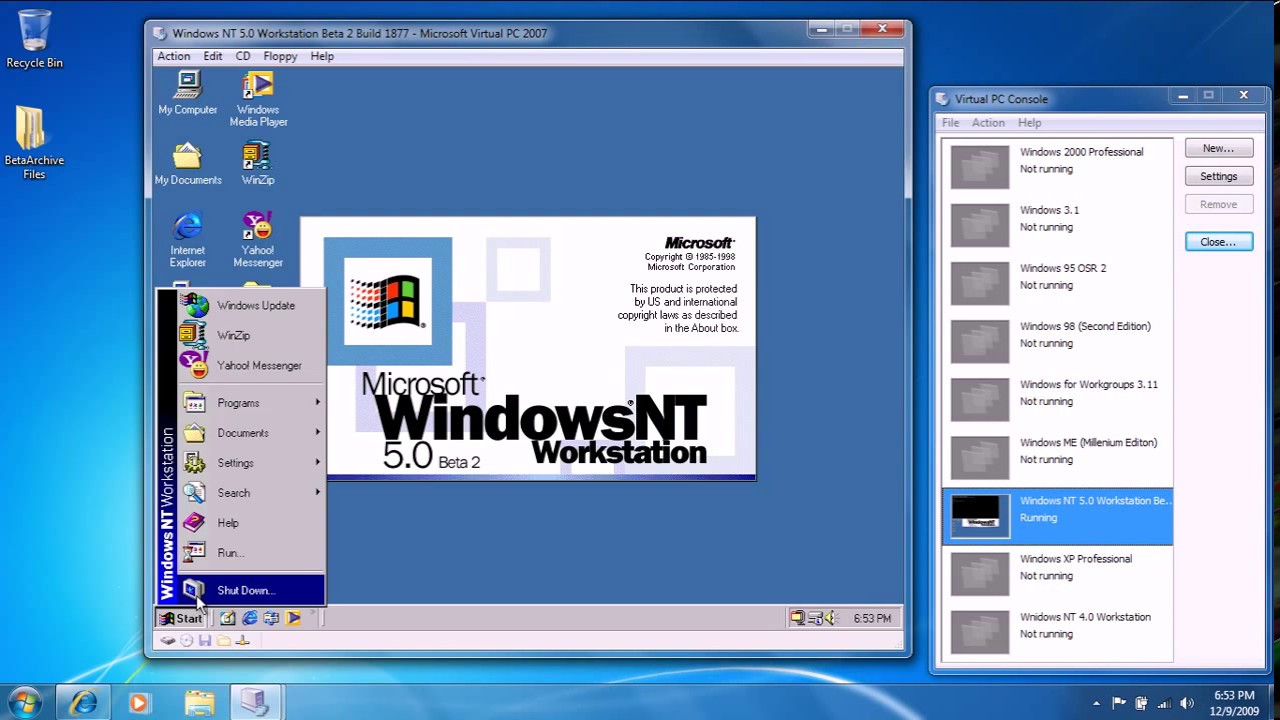Viewport: 1280px width, 720px height.
Task: Click Virtual PC hard disk status icon
Action: 168,641
